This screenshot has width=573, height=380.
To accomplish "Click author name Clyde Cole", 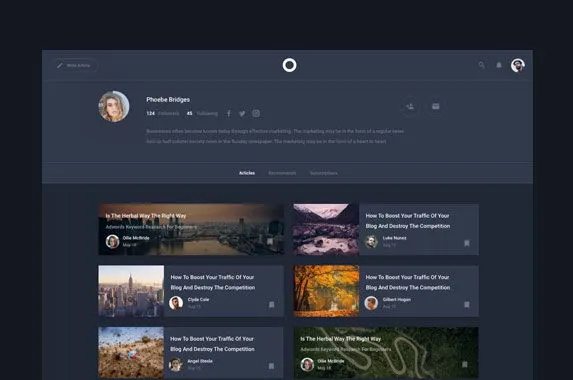I will click(198, 299).
